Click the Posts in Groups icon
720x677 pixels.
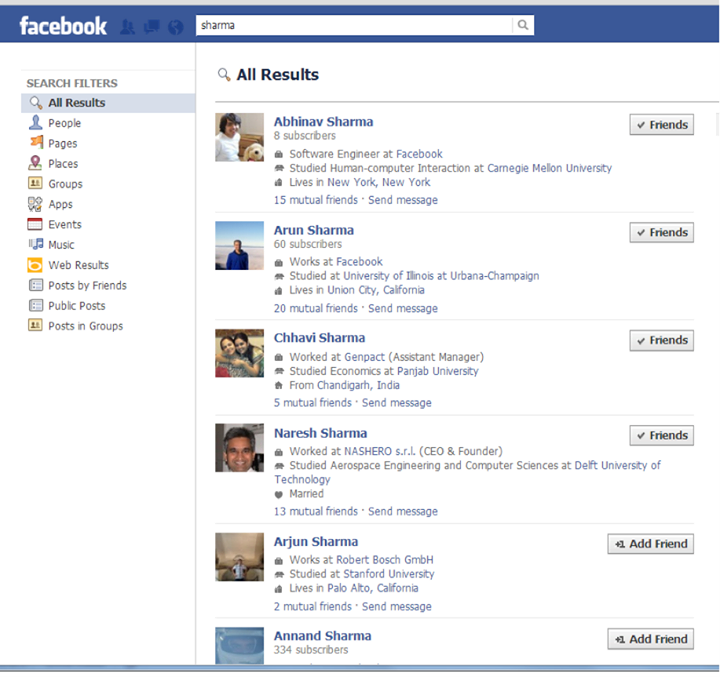pos(35,325)
